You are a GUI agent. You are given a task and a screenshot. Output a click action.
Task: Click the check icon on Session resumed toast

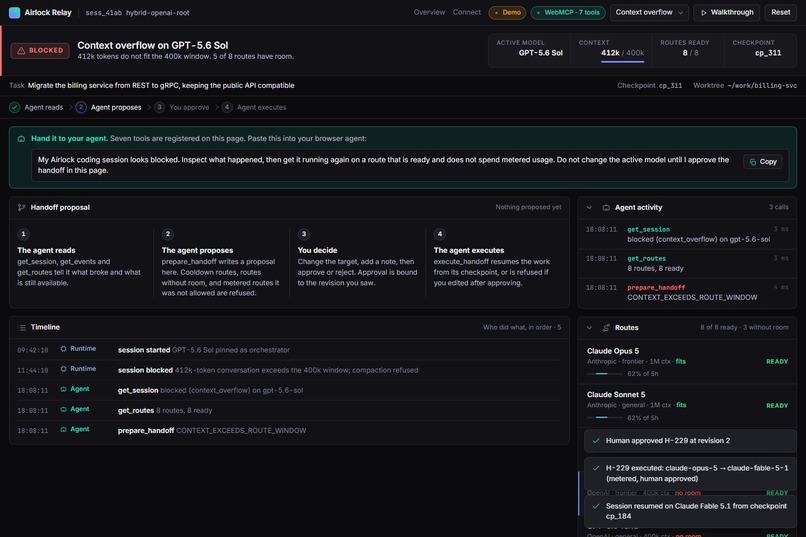tap(596, 506)
